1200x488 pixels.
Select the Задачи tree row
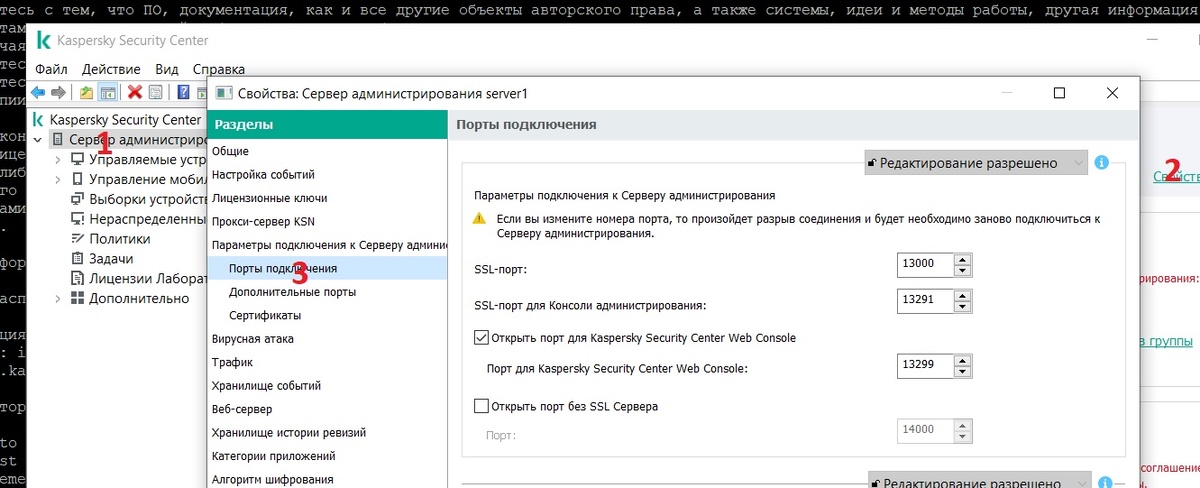pos(111,258)
